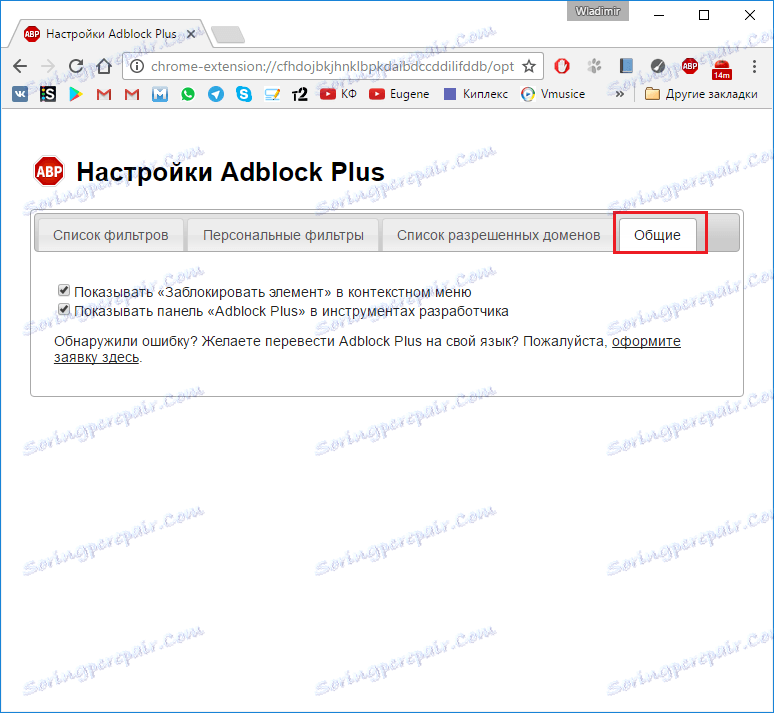
Task: Switch to Список фильтров tab
Action: [x=111, y=235]
